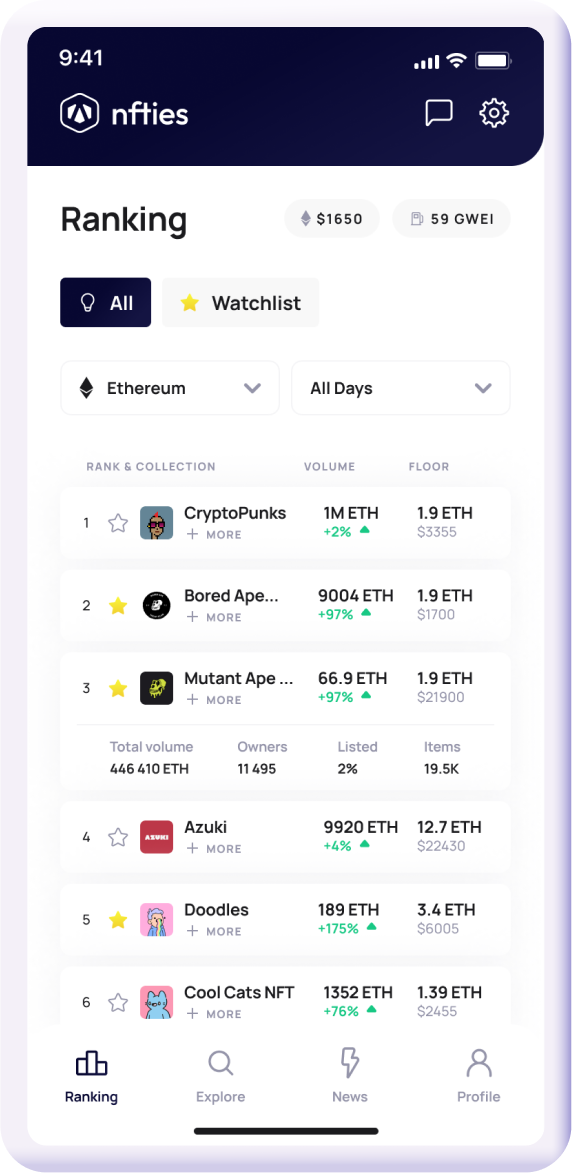This screenshot has width=572, height=1173.
Task: Open the Ethereum chain dropdown
Action: [170, 388]
